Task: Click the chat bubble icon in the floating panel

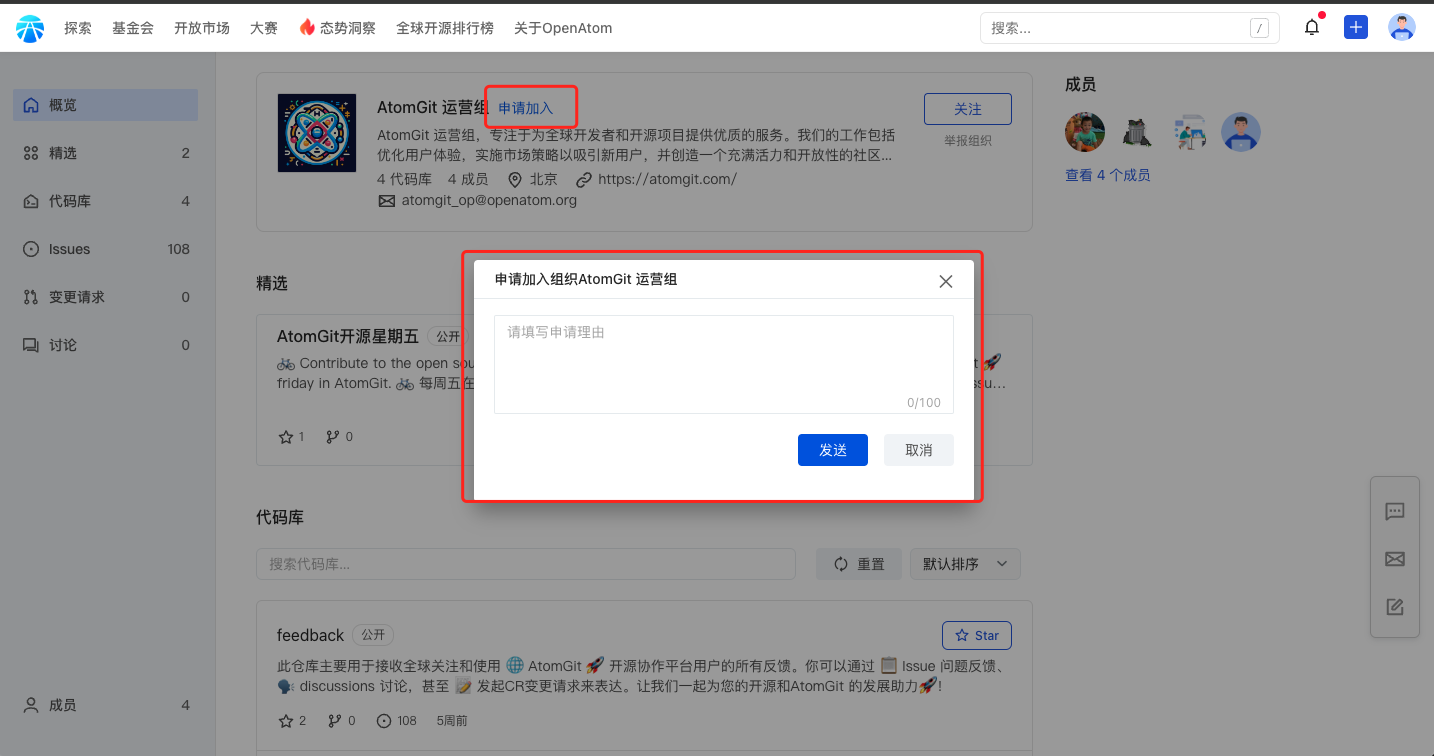Action: (1395, 512)
